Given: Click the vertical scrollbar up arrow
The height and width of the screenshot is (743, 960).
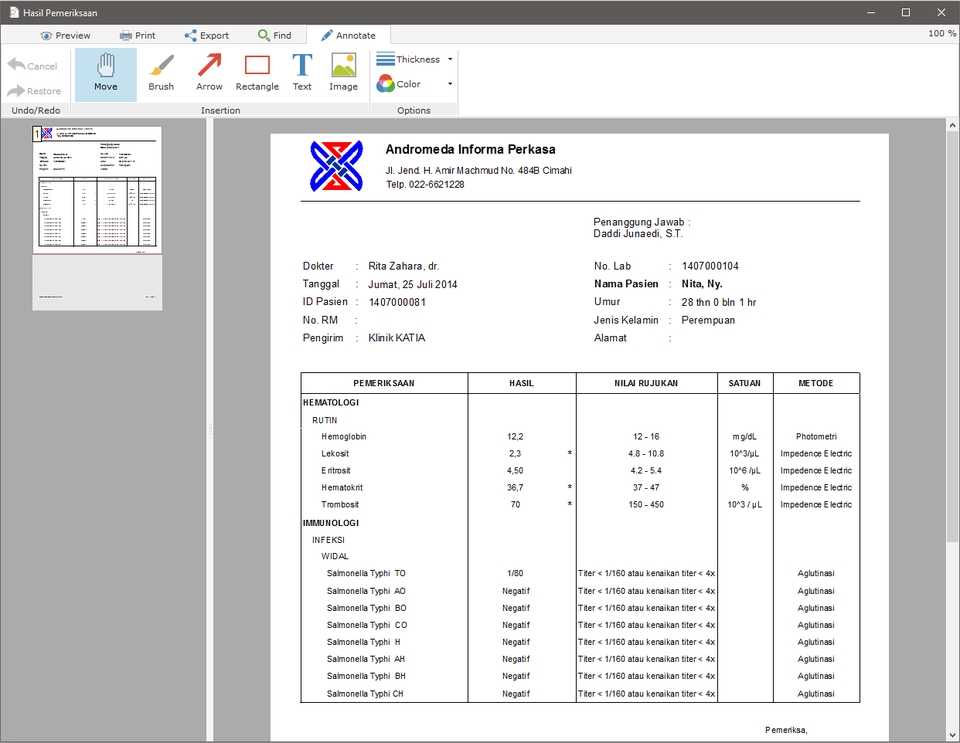Looking at the screenshot, I should (952, 125).
